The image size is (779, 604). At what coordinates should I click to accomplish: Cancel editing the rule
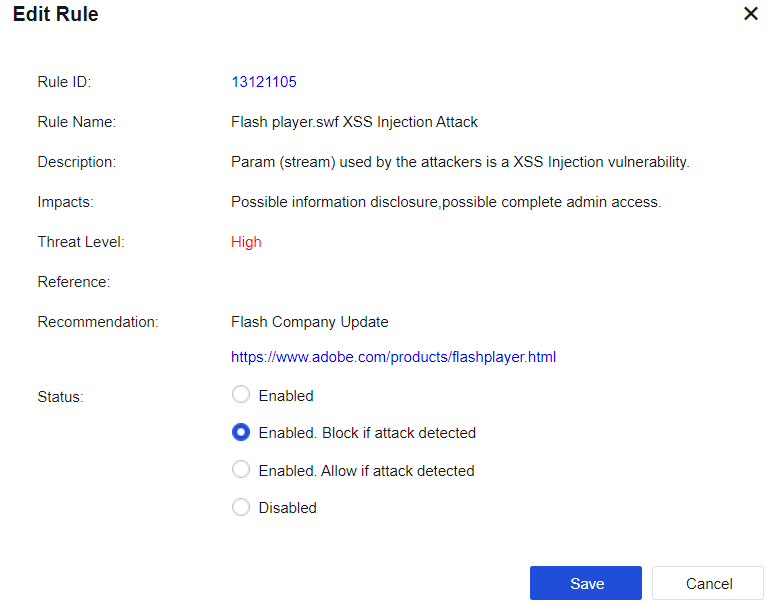708,583
